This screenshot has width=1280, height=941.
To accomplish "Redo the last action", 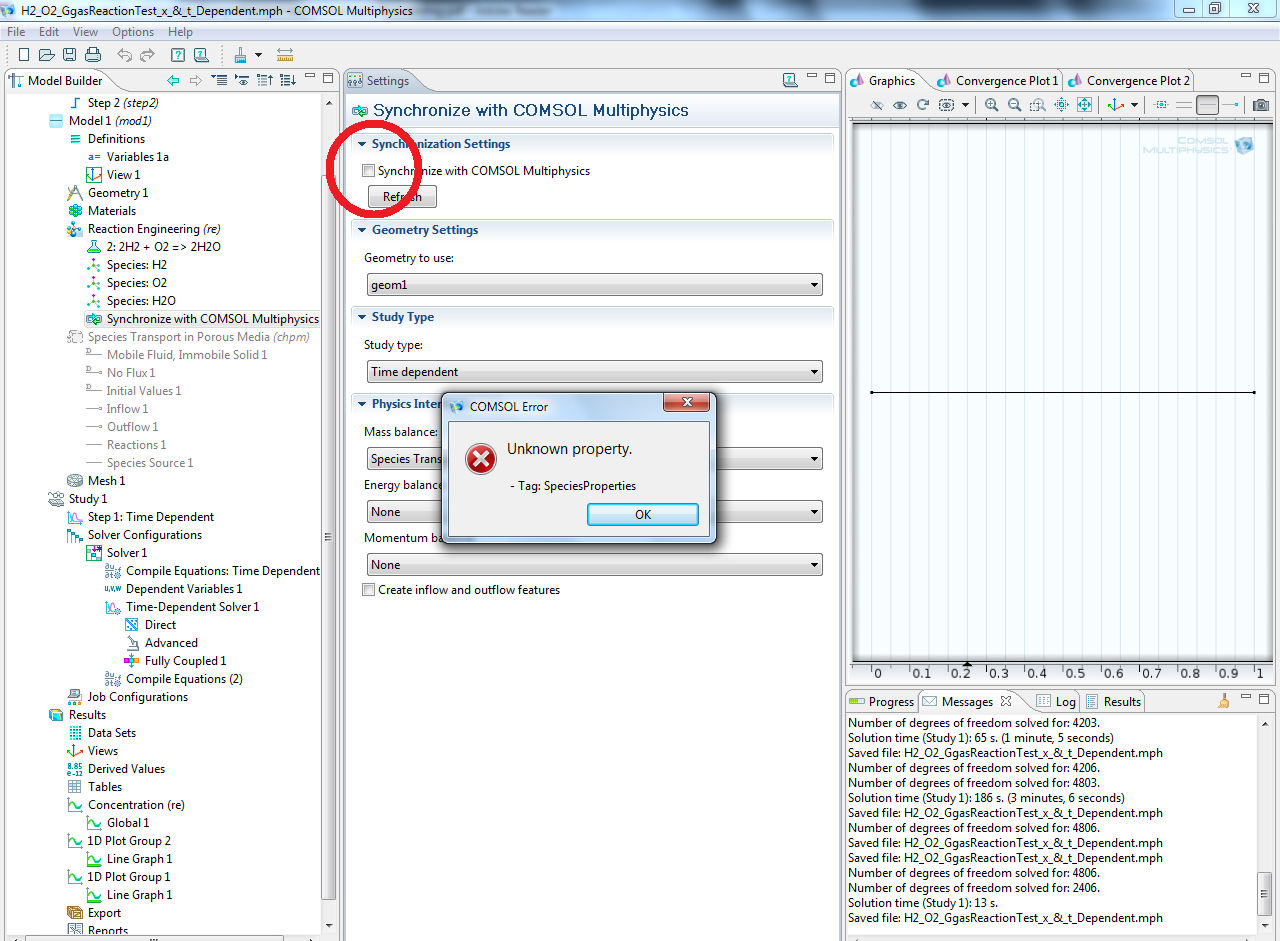I will click(x=147, y=55).
